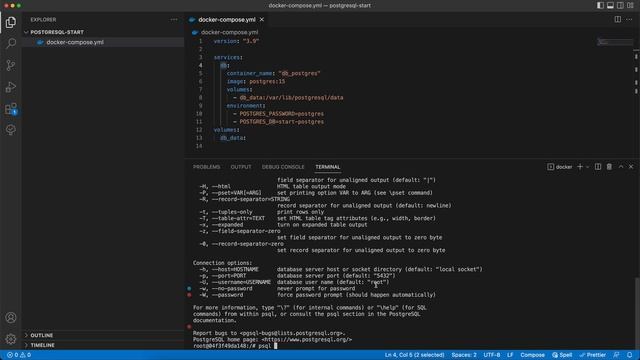The height and width of the screenshot is (360, 640).
Task: Close the docker-compose.yml editor tab
Action: (x=262, y=20)
